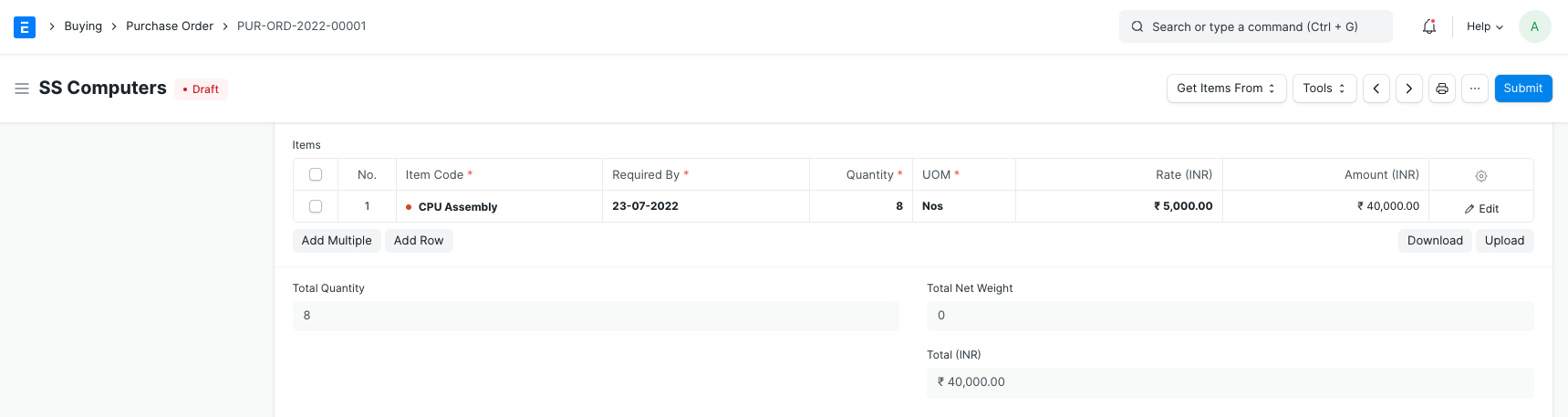Click the user avatar A
The height and width of the screenshot is (417, 1568).
[1534, 26]
